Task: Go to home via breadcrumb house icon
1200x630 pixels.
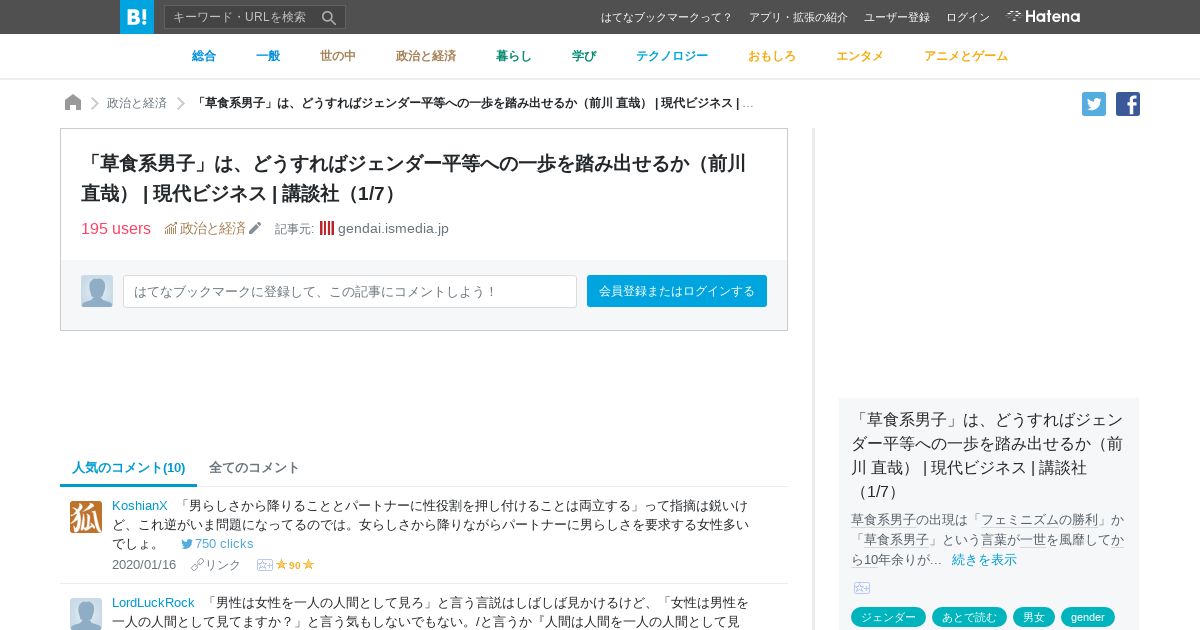Action: [73, 103]
